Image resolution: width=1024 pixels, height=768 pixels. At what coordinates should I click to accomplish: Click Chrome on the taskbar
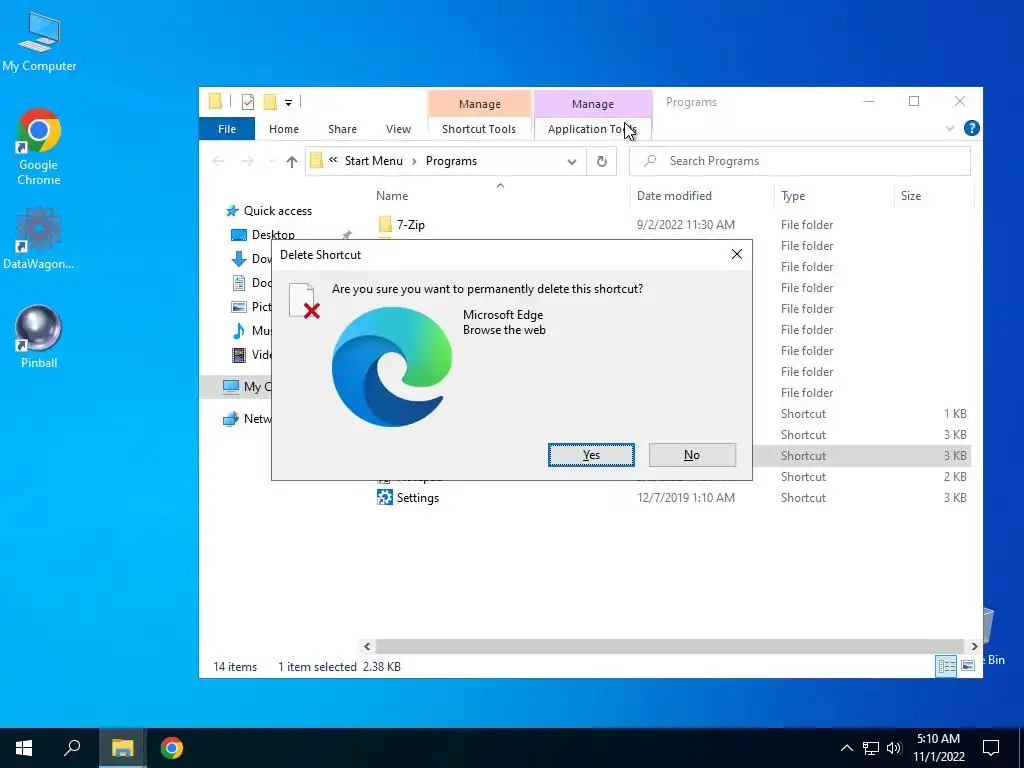pos(172,748)
